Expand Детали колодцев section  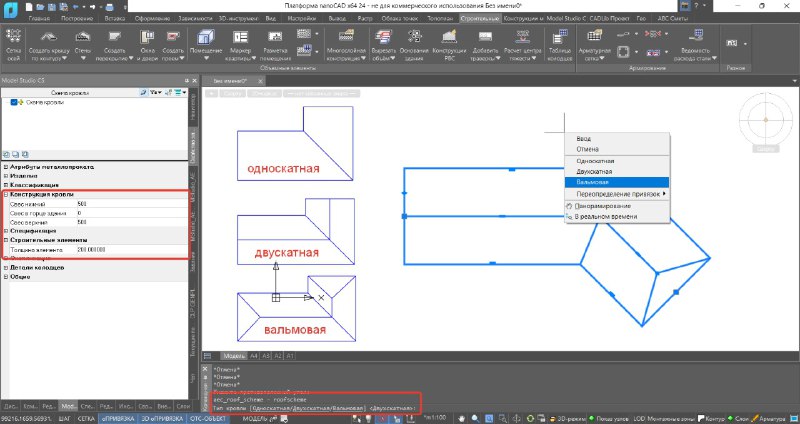(6, 267)
